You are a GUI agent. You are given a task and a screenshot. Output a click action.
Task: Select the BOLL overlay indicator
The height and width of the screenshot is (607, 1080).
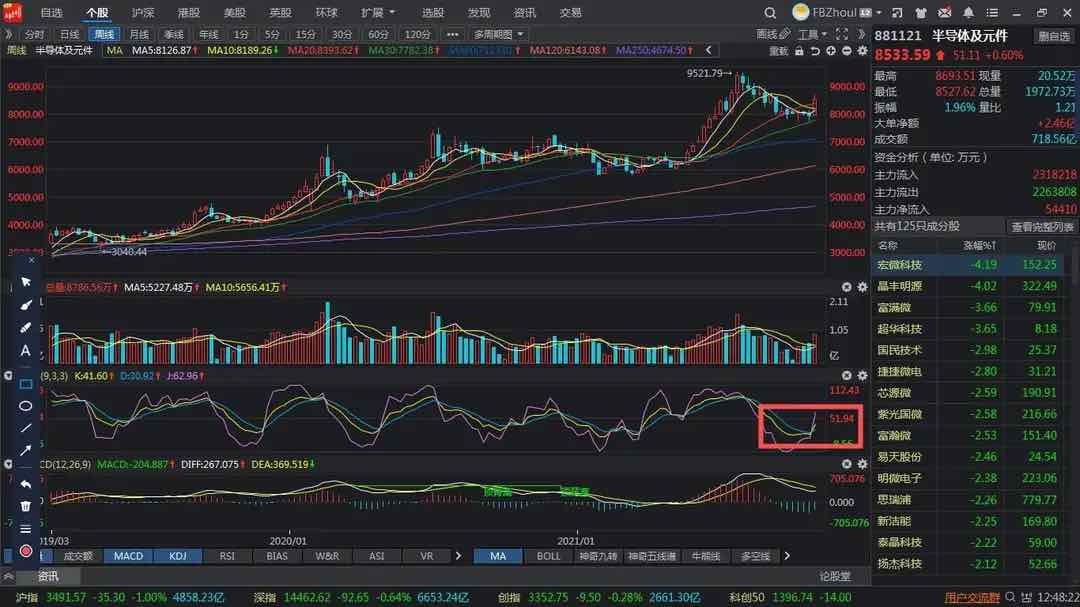(548, 556)
